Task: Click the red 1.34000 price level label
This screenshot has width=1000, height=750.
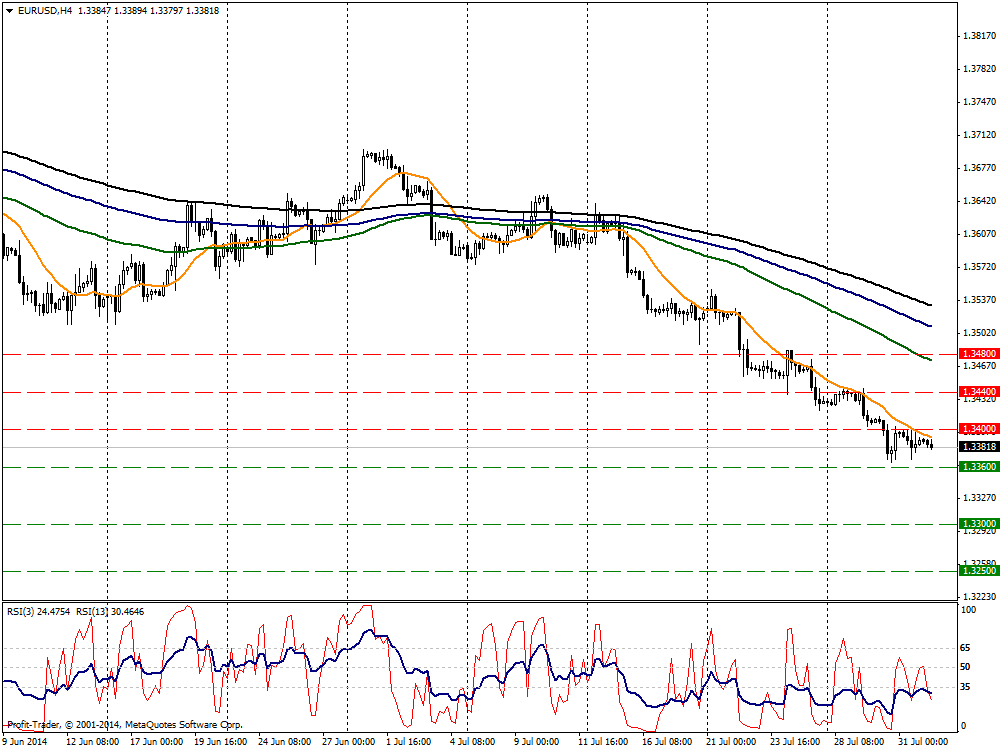Action: [x=976, y=428]
